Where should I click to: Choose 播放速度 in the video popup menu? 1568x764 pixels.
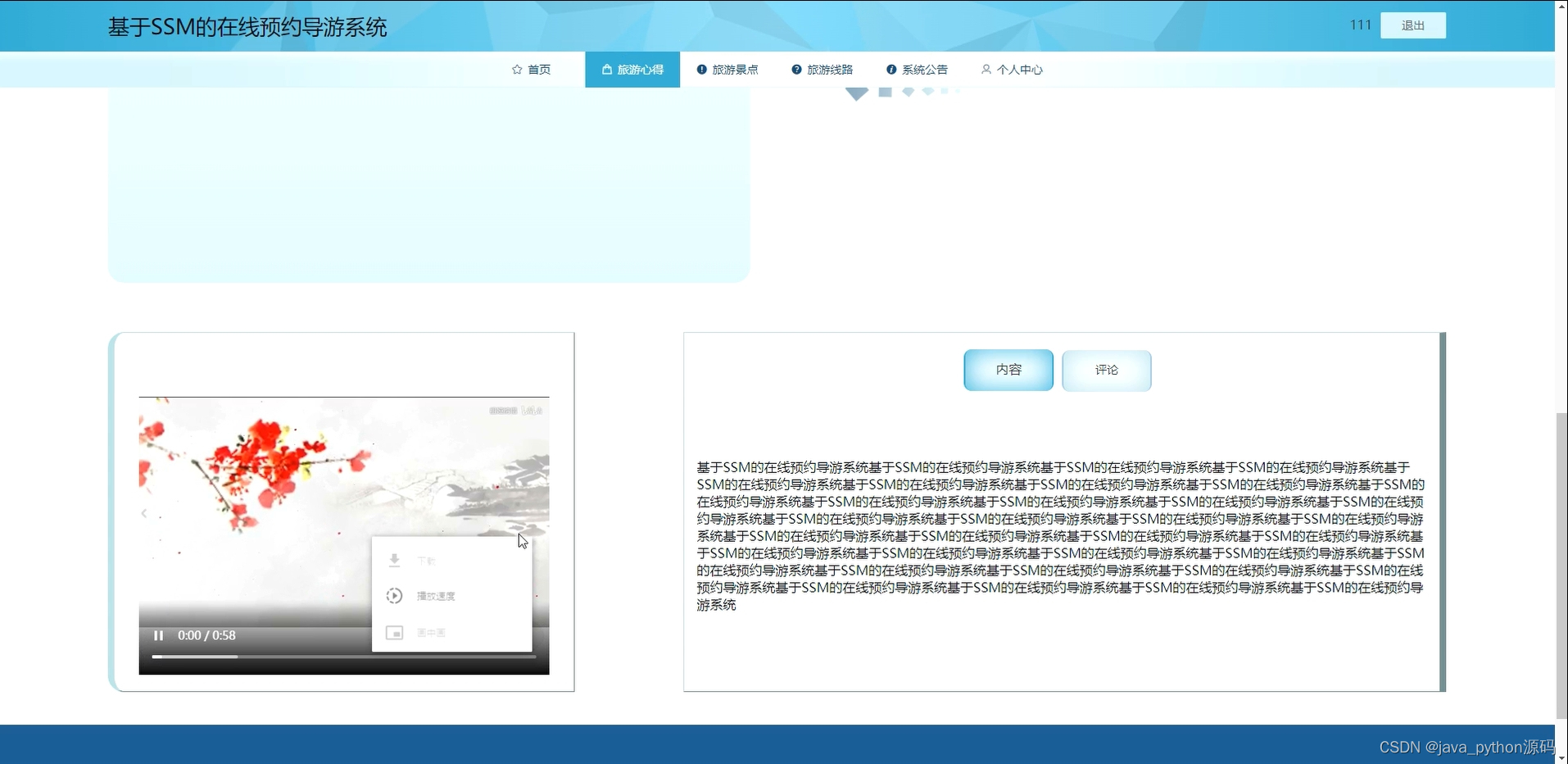coord(451,596)
